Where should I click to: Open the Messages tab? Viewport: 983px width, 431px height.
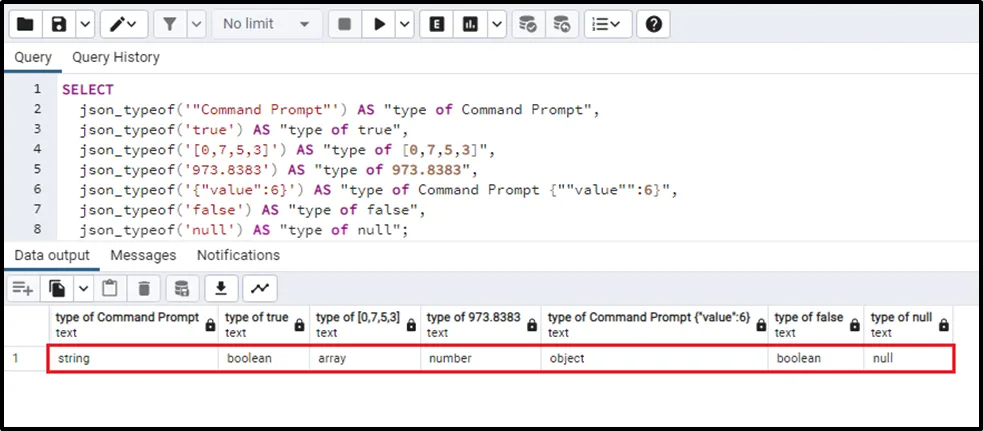(143, 256)
